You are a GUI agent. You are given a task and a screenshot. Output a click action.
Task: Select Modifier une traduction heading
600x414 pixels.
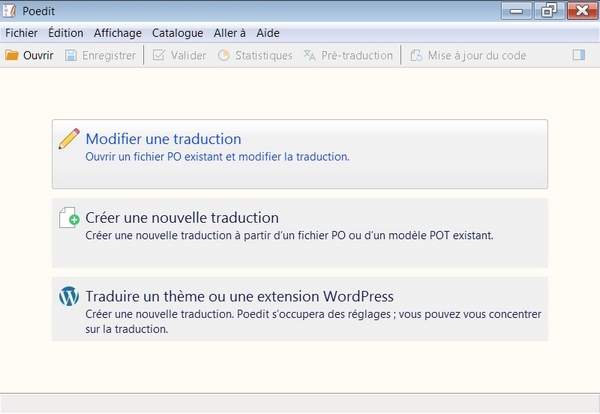coord(163,139)
